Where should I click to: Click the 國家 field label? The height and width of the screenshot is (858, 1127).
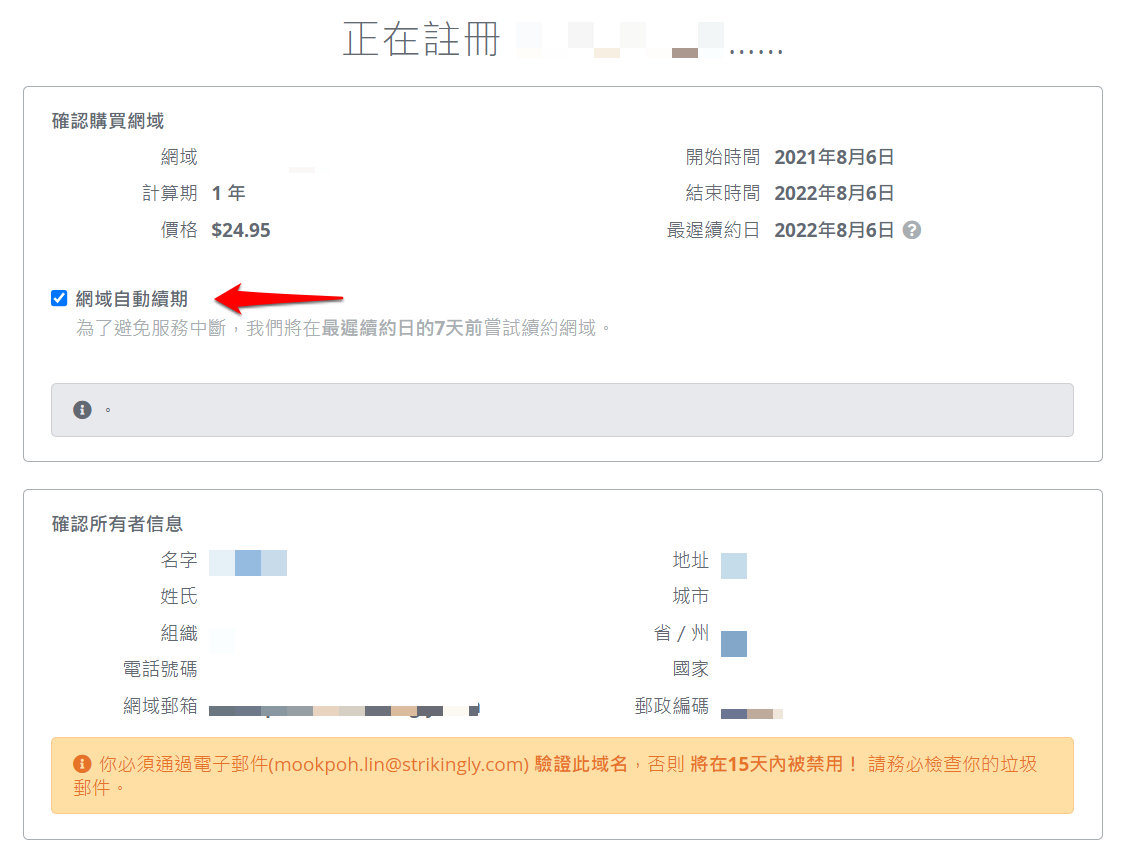pyautogui.click(x=691, y=669)
